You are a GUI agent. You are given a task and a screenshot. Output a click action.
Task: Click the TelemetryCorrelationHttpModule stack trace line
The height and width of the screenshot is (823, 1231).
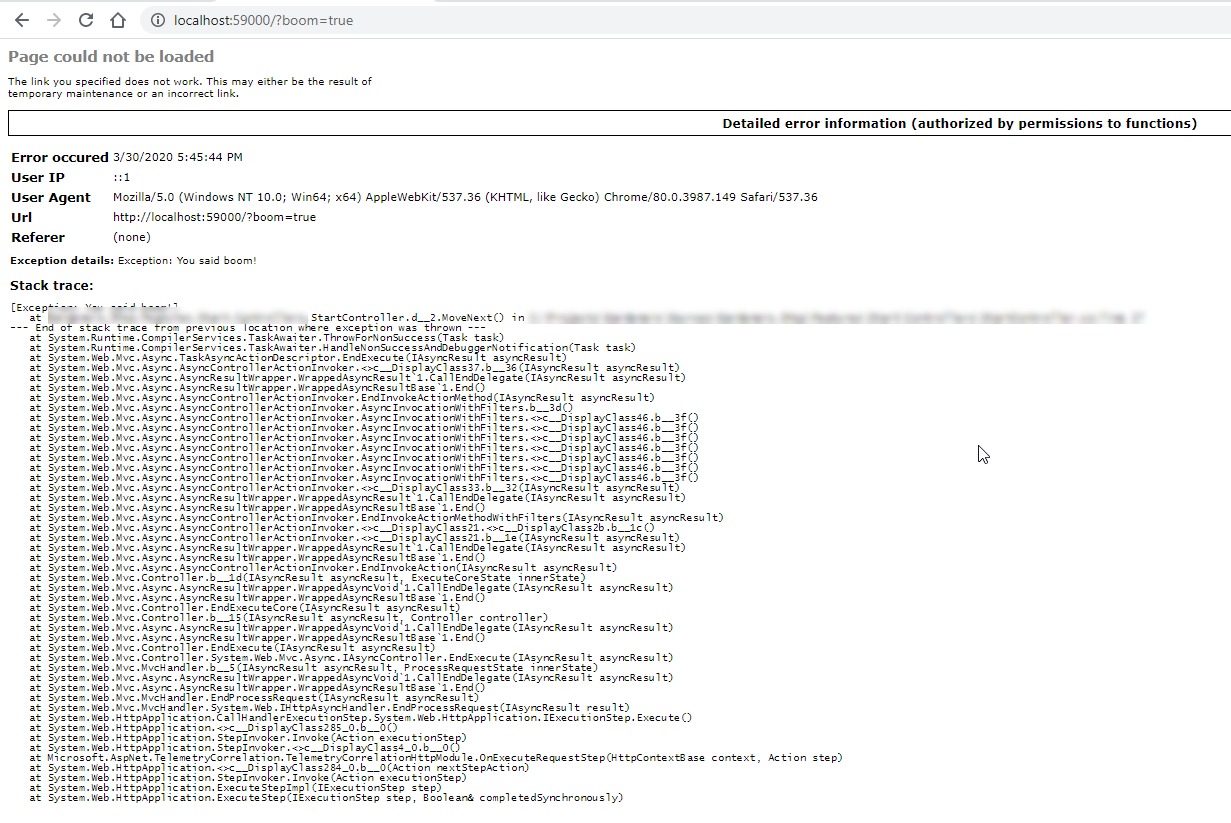436,758
